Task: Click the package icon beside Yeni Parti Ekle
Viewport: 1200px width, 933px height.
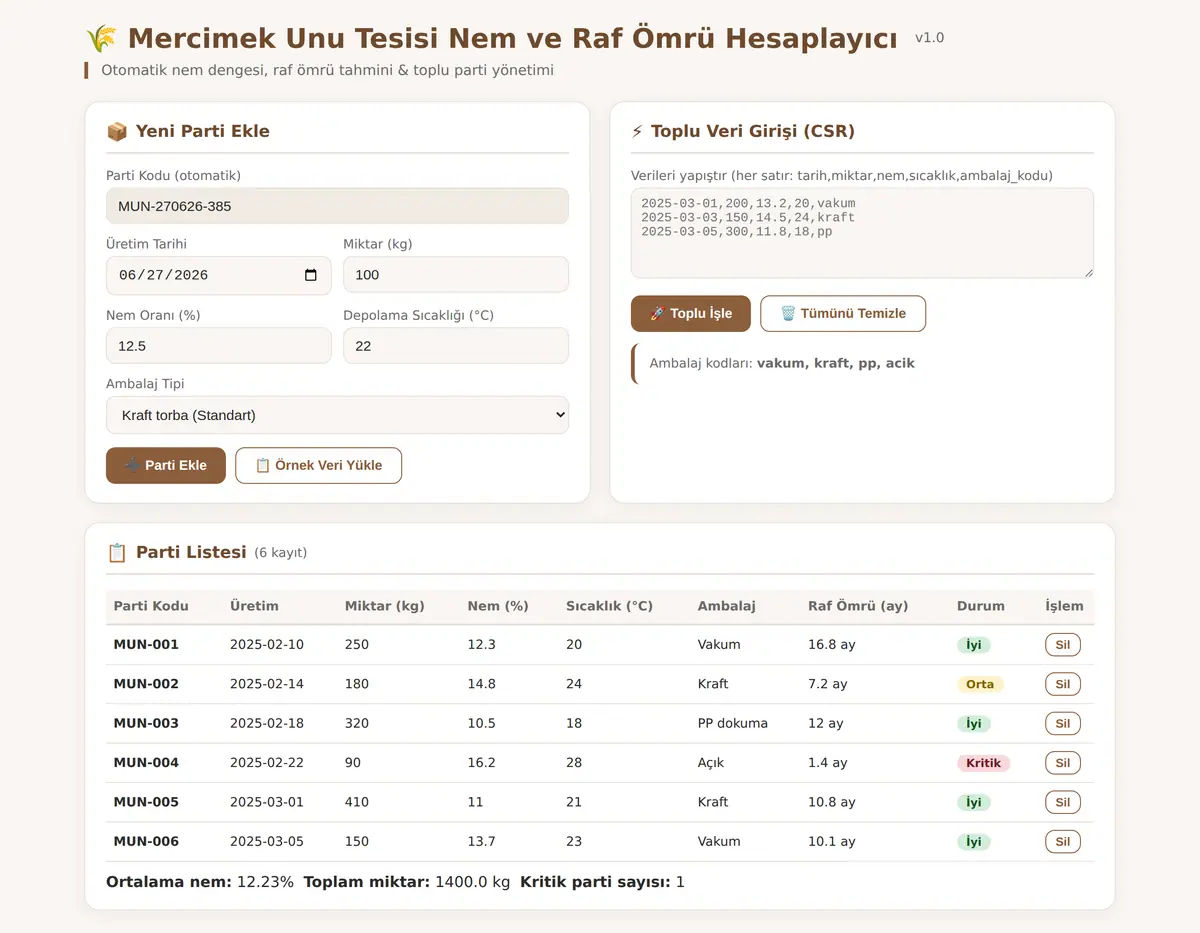Action: (x=117, y=131)
